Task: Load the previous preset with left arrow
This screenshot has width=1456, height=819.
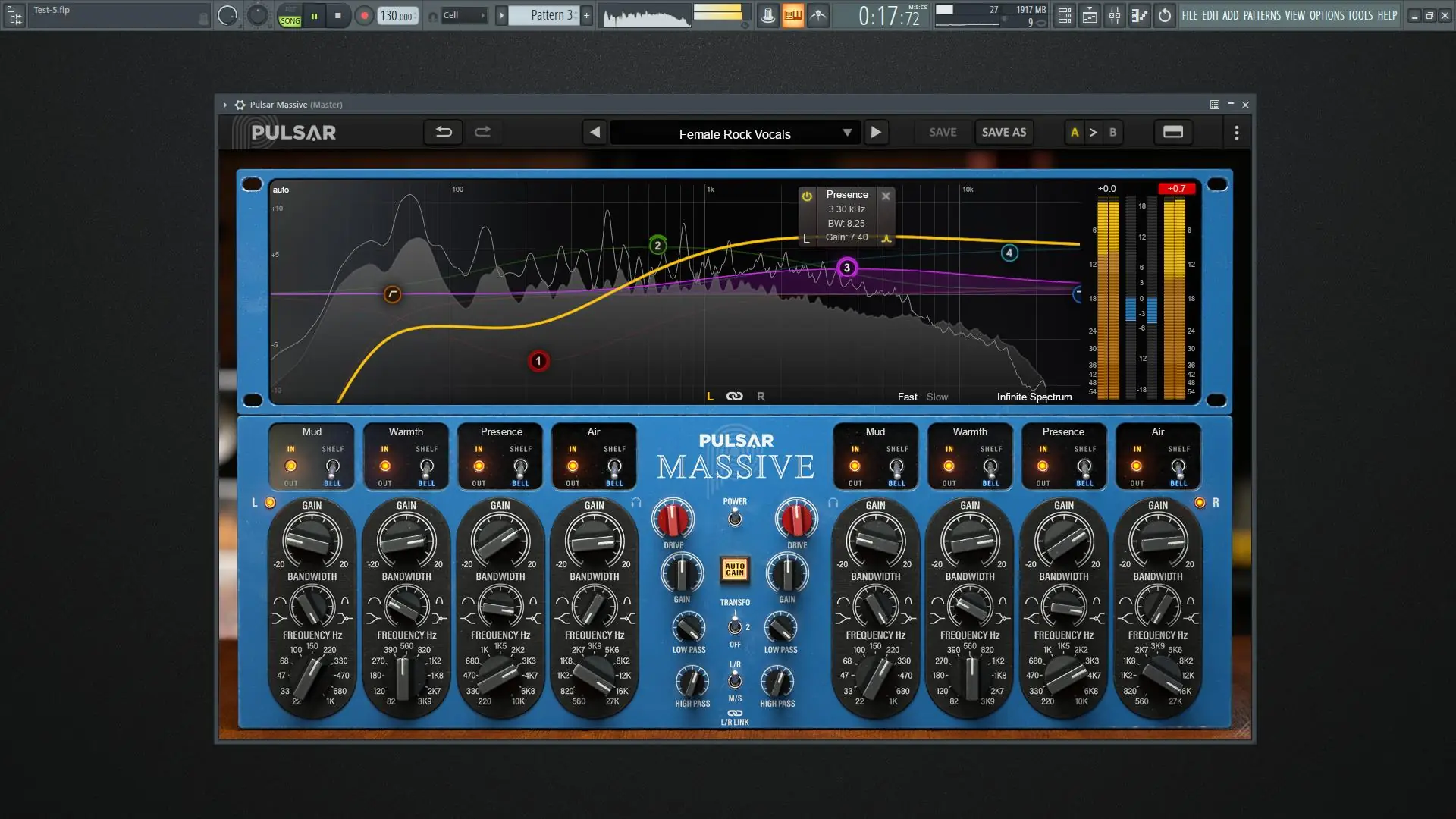Action: 595,132
